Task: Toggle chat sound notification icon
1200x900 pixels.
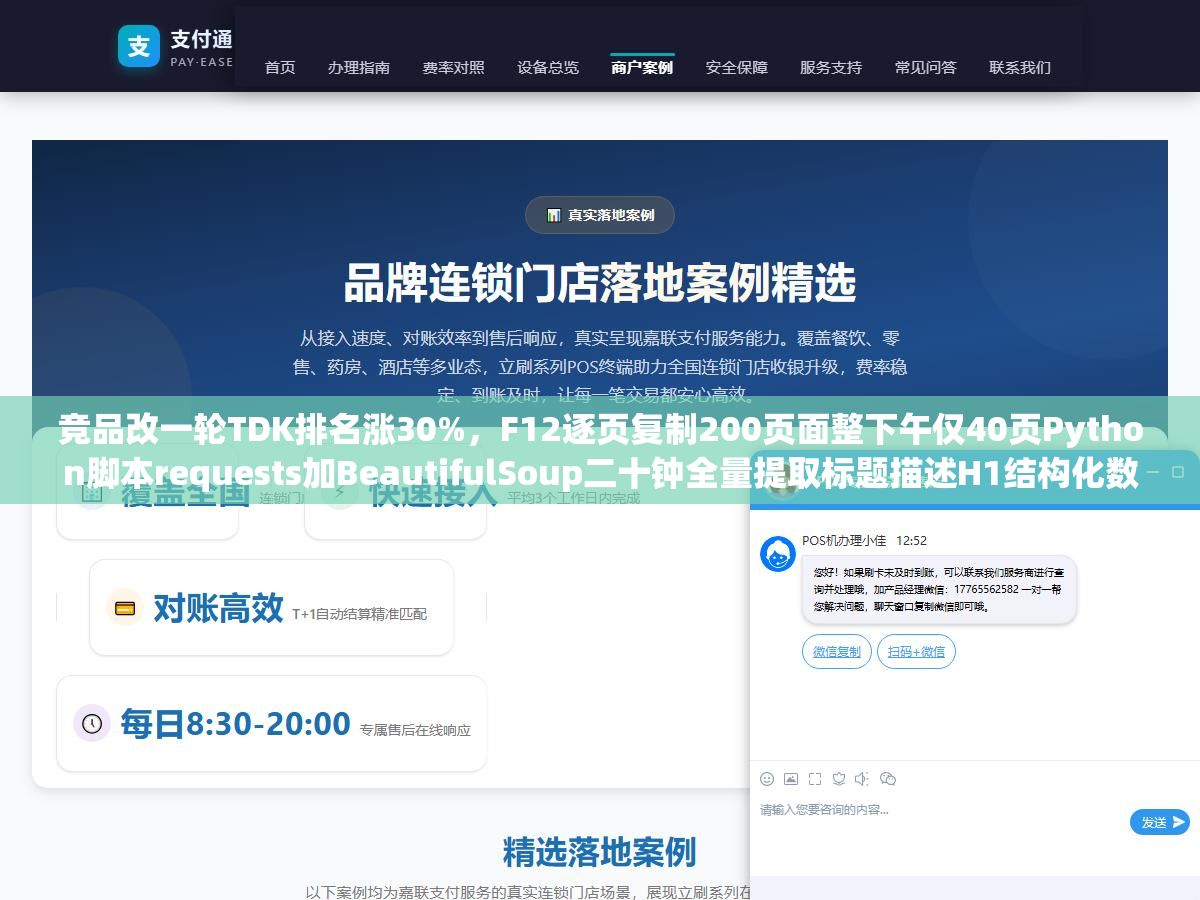Action: click(863, 778)
